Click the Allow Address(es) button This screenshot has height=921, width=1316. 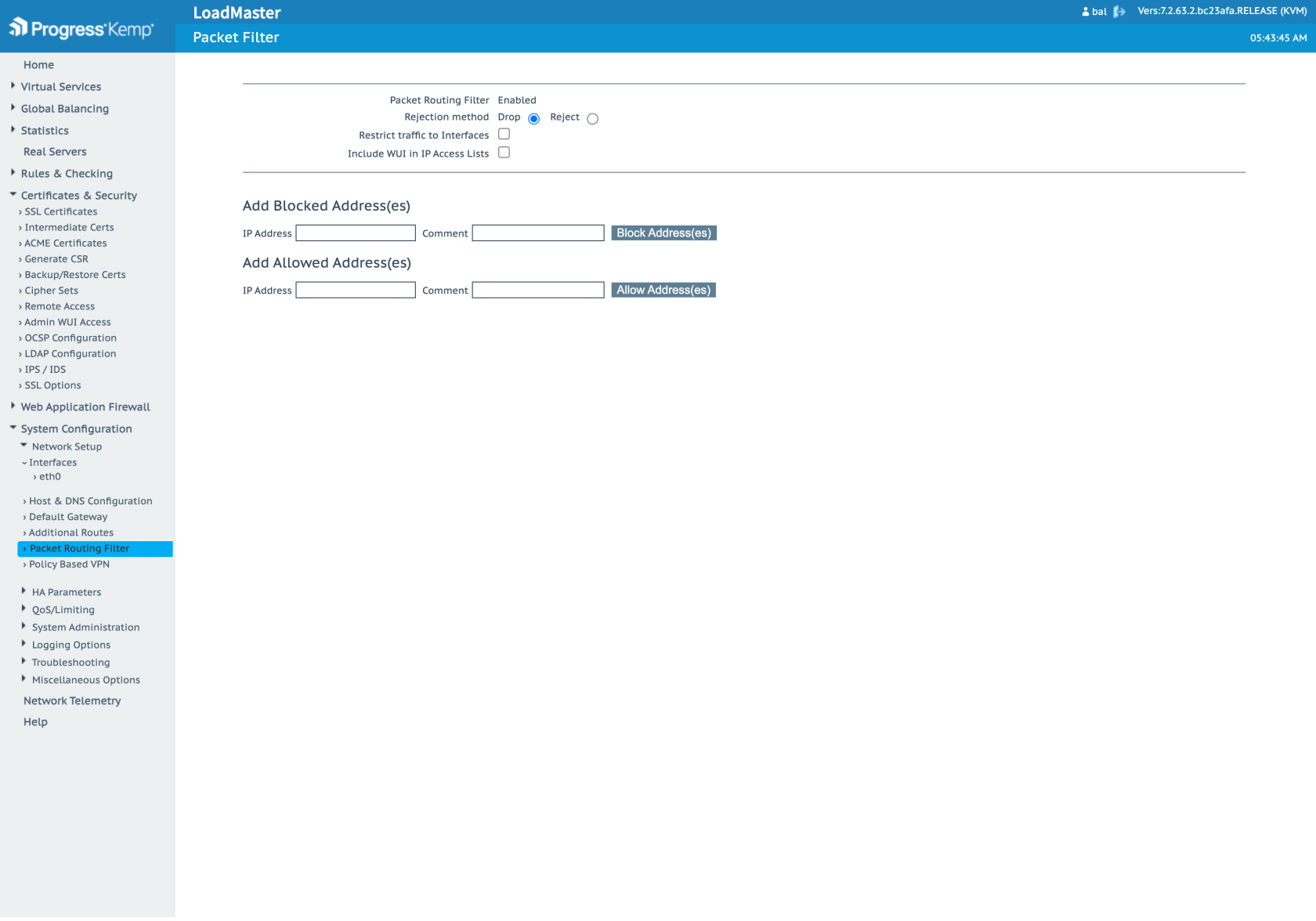[x=663, y=291]
